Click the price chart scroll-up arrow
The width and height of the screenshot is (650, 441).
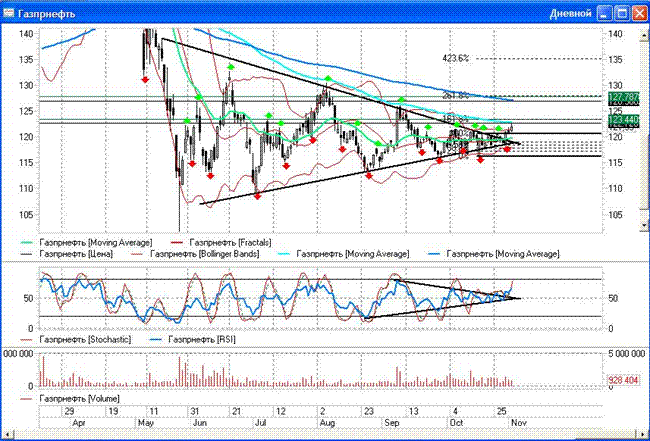(x=644, y=35)
